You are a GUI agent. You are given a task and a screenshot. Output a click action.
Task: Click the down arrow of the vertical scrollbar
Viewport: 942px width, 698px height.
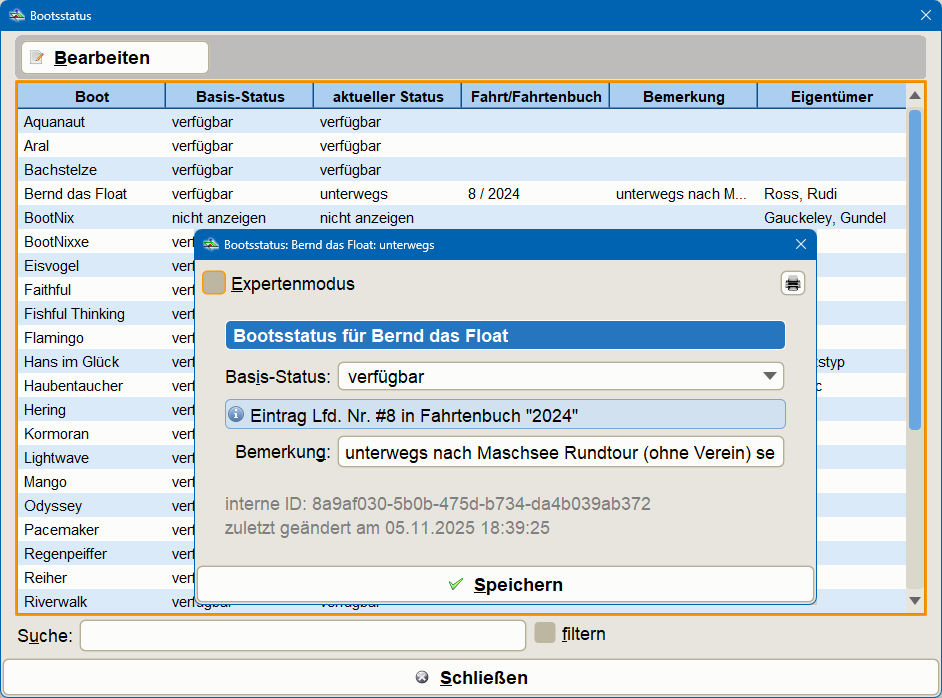[916, 601]
